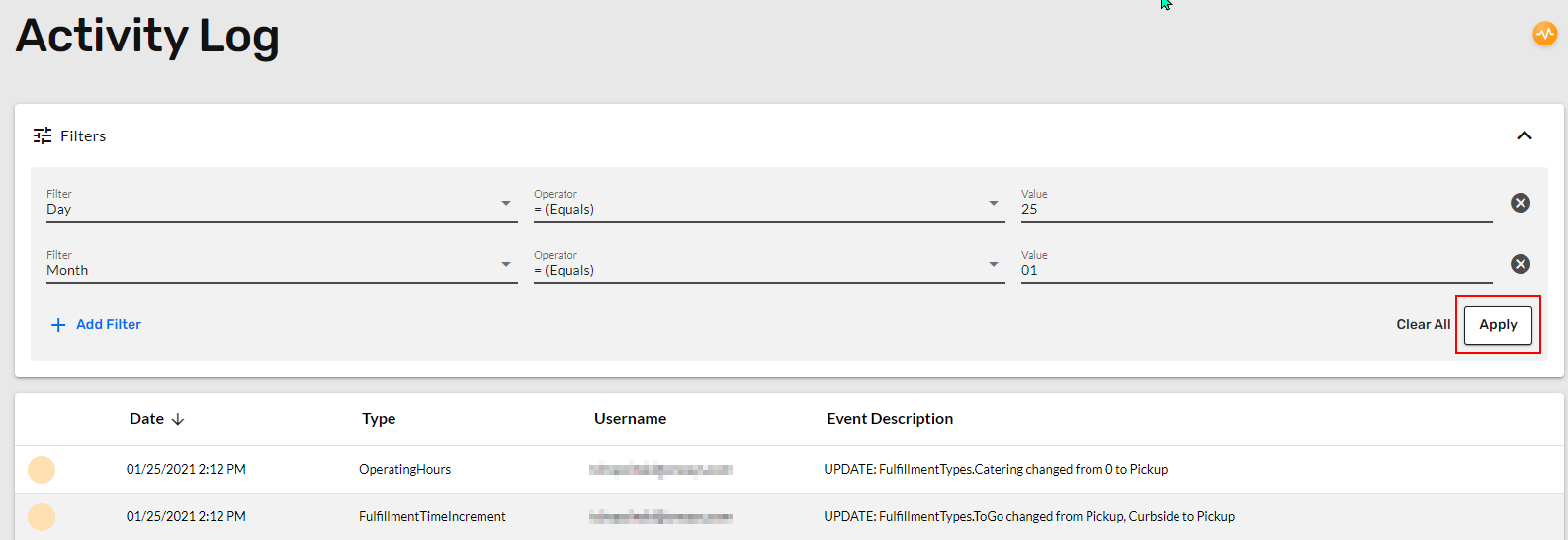Screen dimensions: 1568x540
Task: Remove the Month filter row
Action: click(x=1521, y=264)
